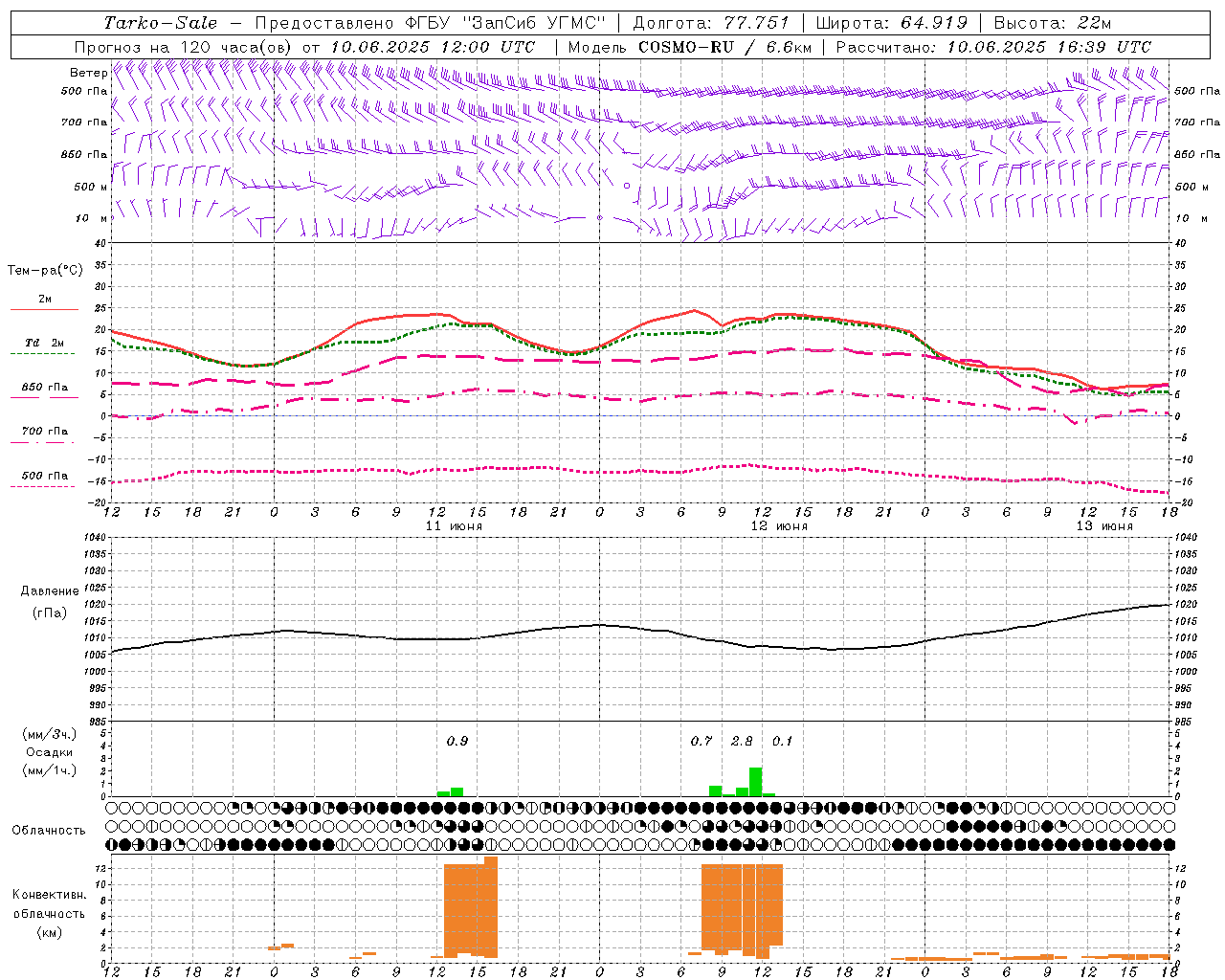Click the 12 июня date label
Viewport: 1225px width, 980px height.
tap(779, 526)
